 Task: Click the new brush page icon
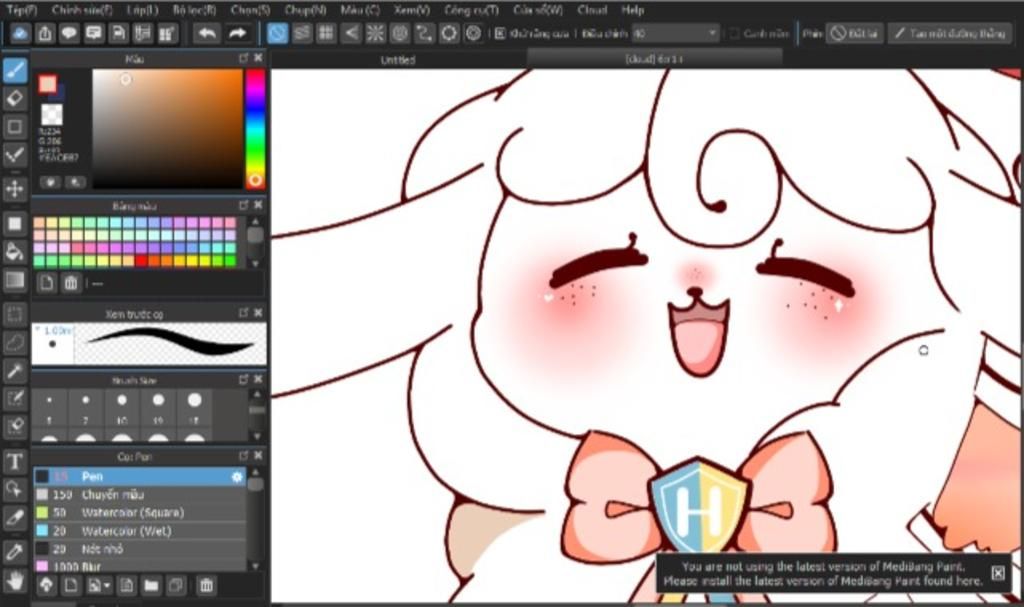coord(71,585)
